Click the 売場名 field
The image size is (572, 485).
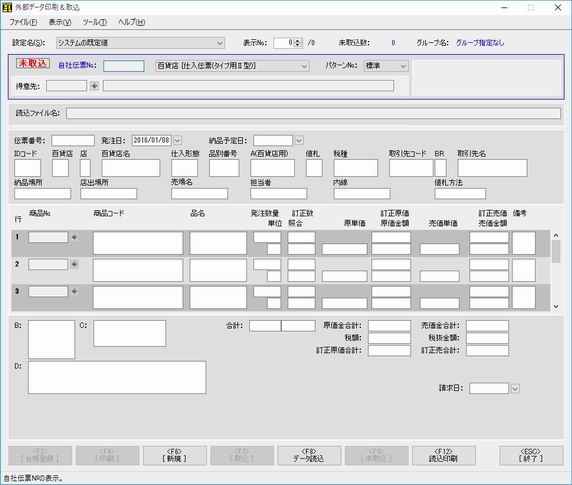point(199,194)
